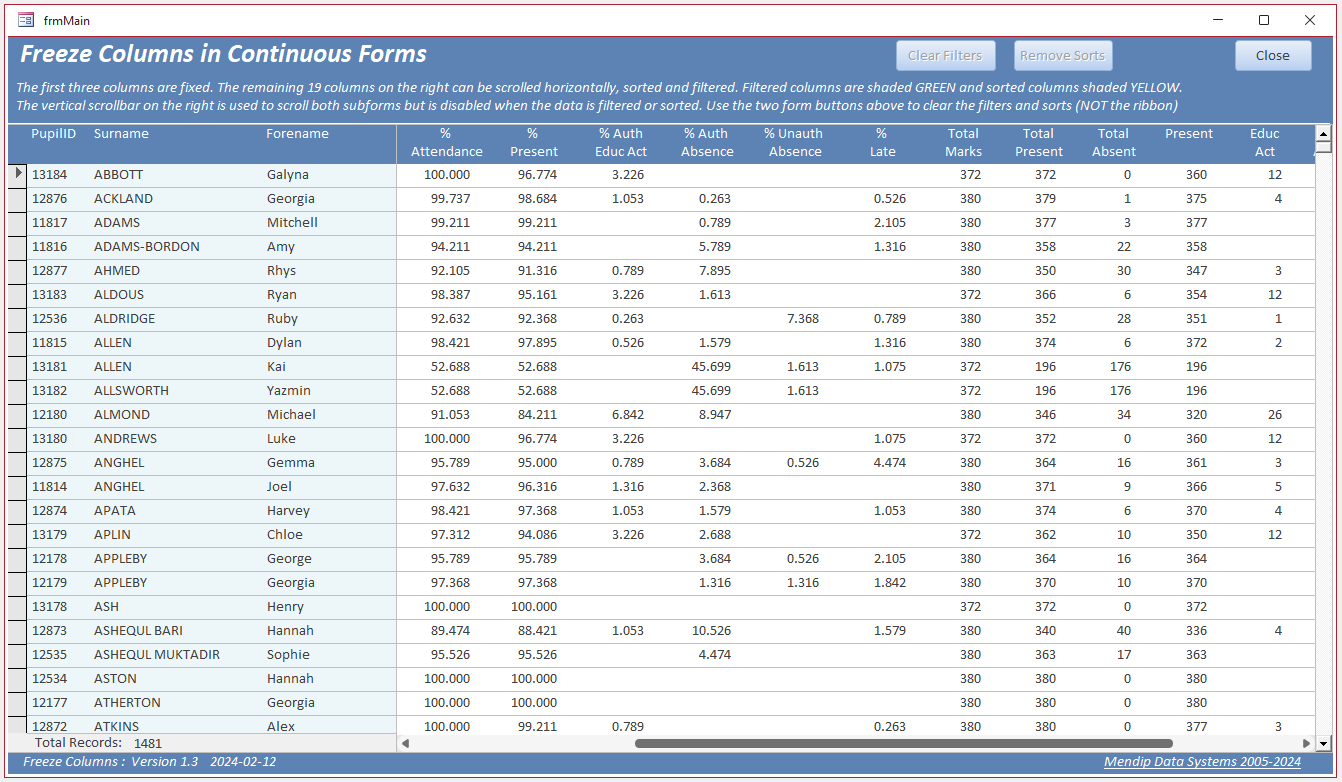Image resolution: width=1342 pixels, height=782 pixels.
Task: Click the % Auth Educ Act value 6.842
Action: [627, 415]
